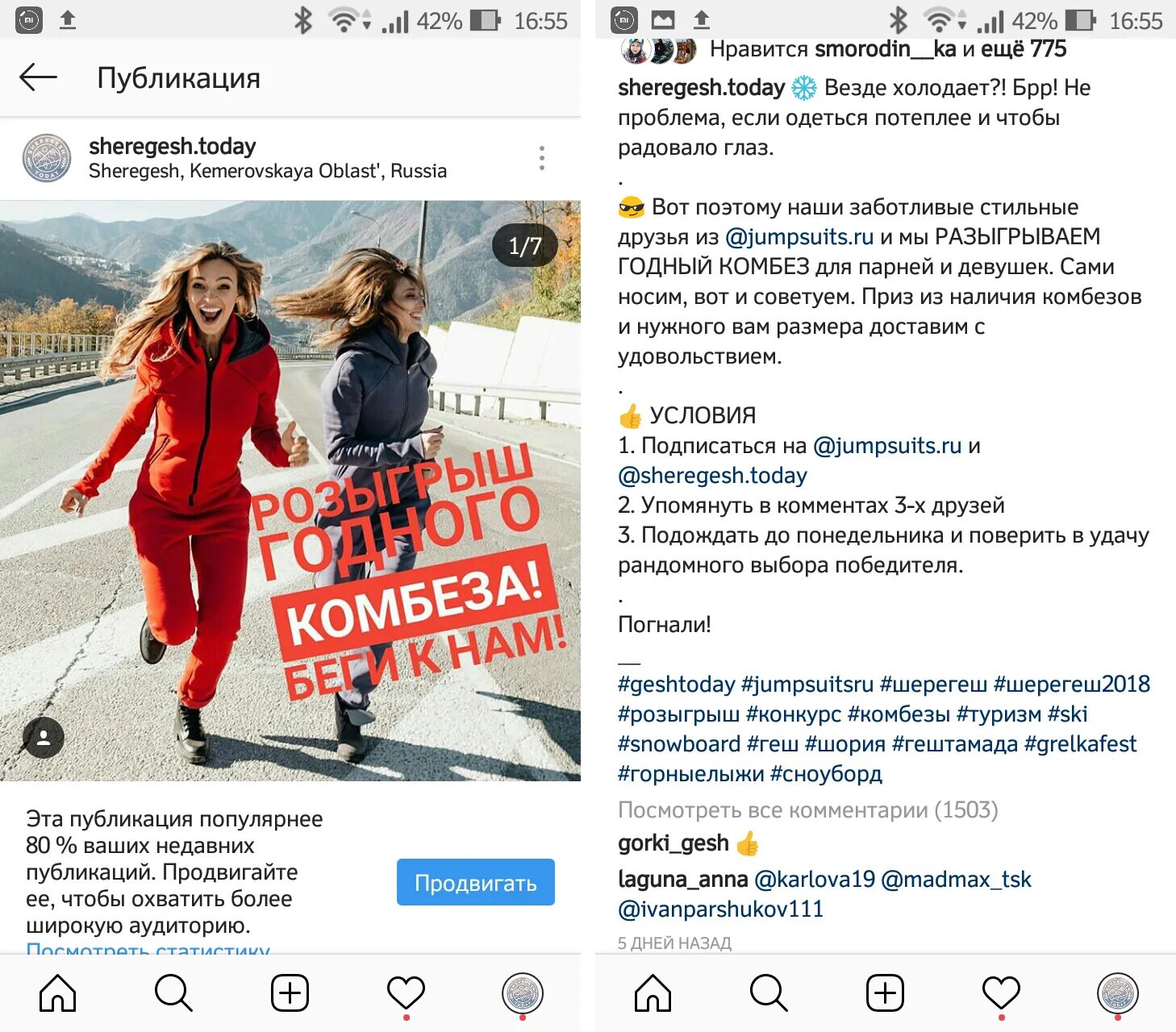Open activity heart icon in left bottom bar
Viewport: 1176px width, 1032px height.
click(x=406, y=992)
